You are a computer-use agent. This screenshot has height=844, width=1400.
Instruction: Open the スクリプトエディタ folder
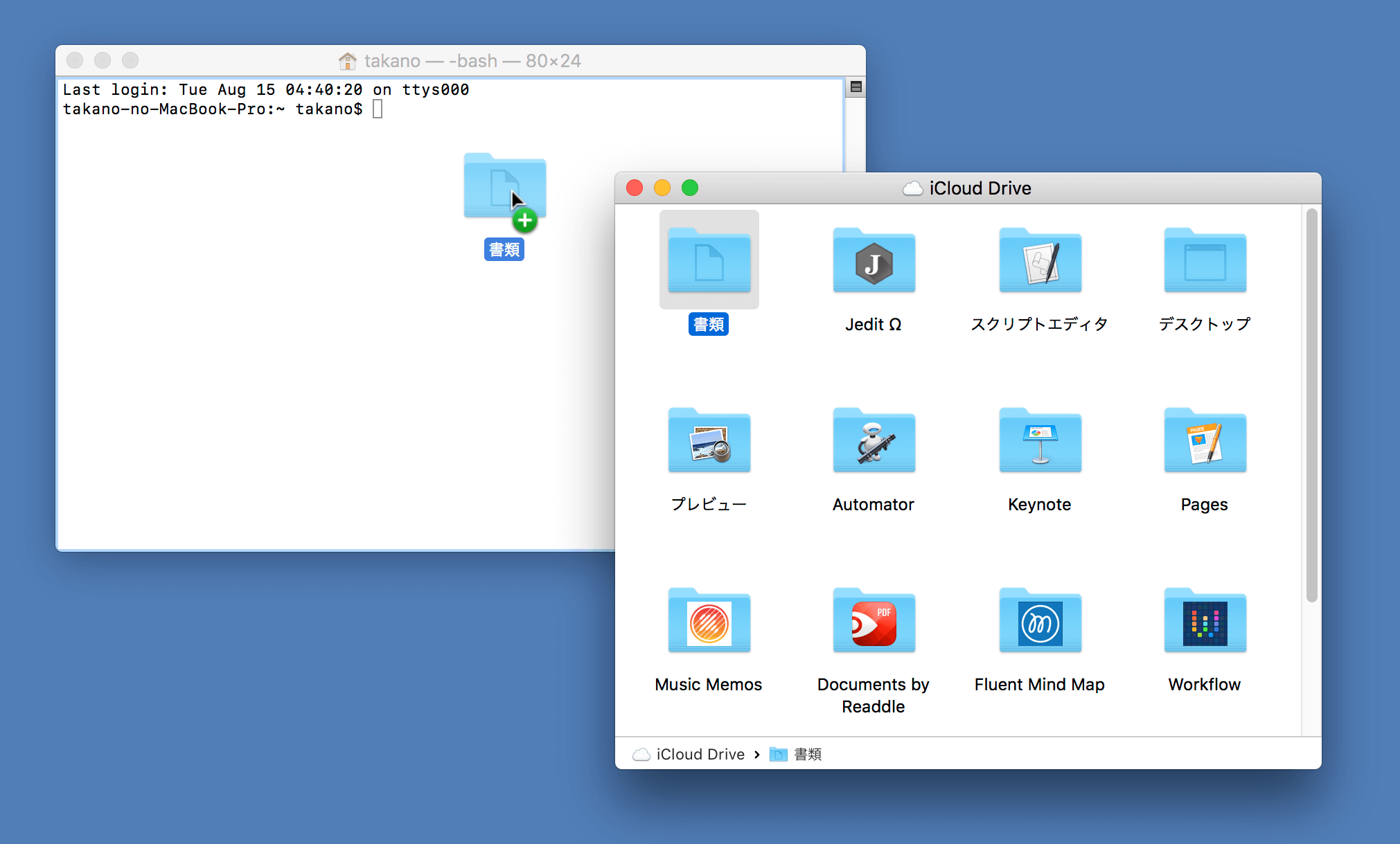[1040, 260]
